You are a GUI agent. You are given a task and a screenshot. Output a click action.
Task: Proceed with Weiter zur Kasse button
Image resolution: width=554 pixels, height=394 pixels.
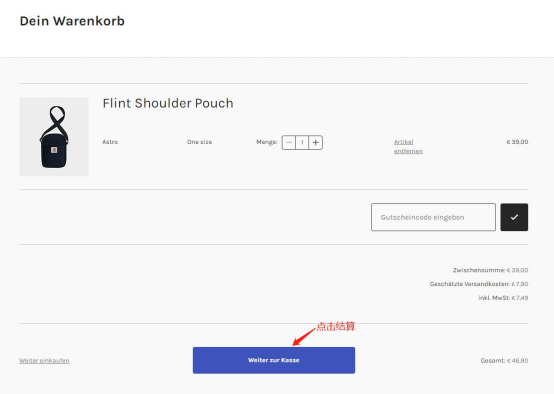point(274,360)
